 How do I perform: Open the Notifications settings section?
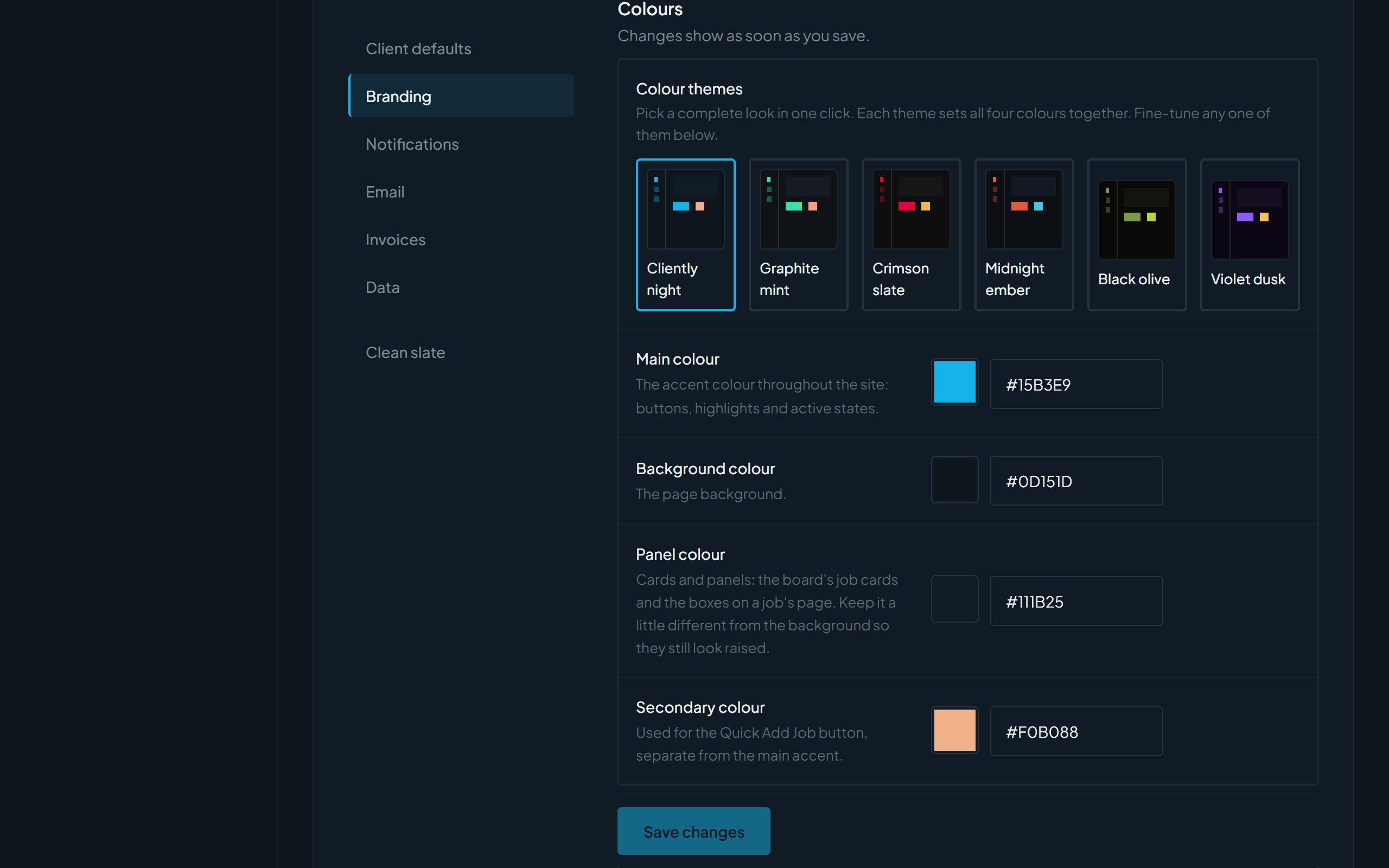(461, 144)
